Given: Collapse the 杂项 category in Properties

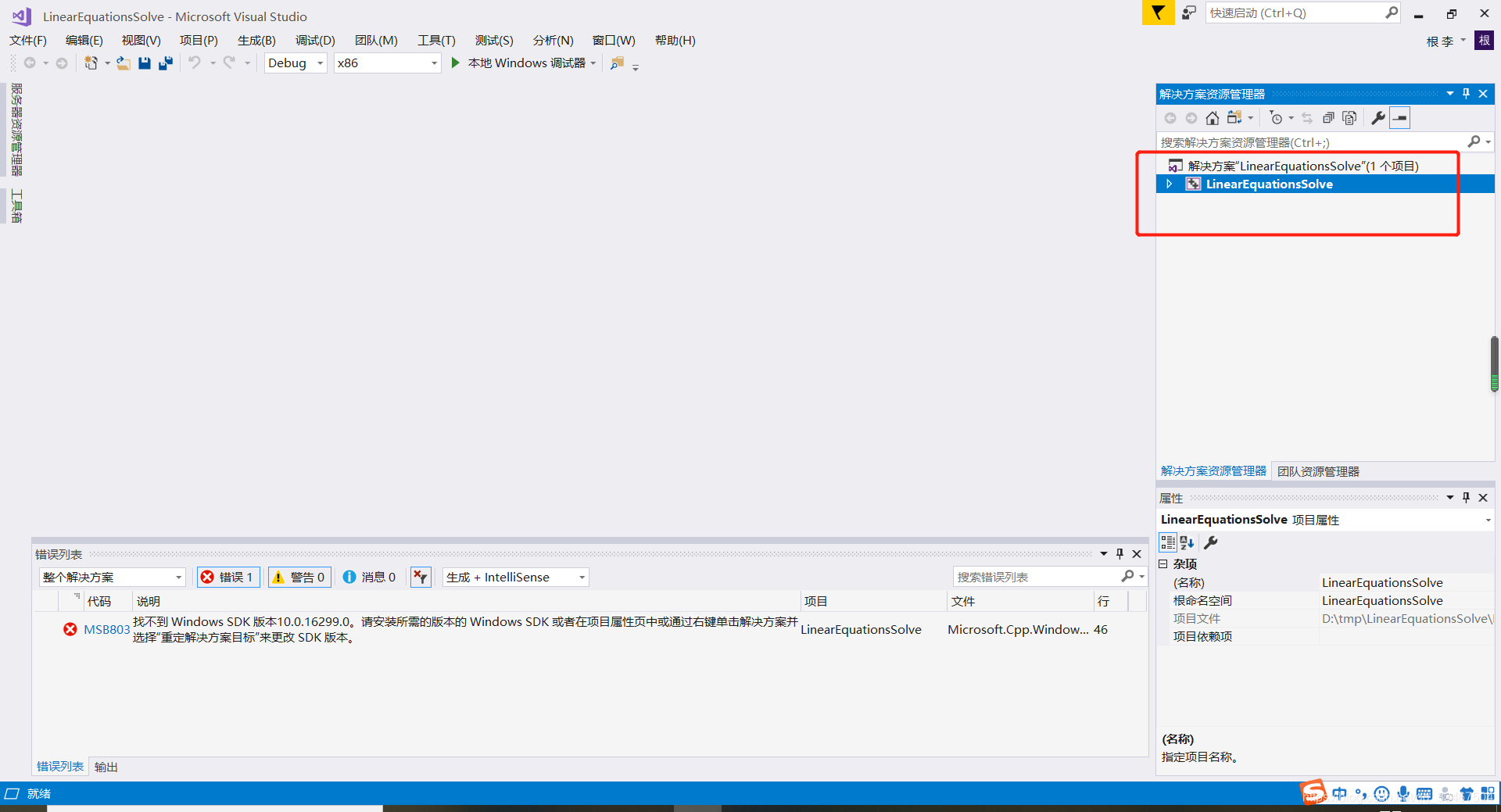Looking at the screenshot, I should pos(1163,563).
